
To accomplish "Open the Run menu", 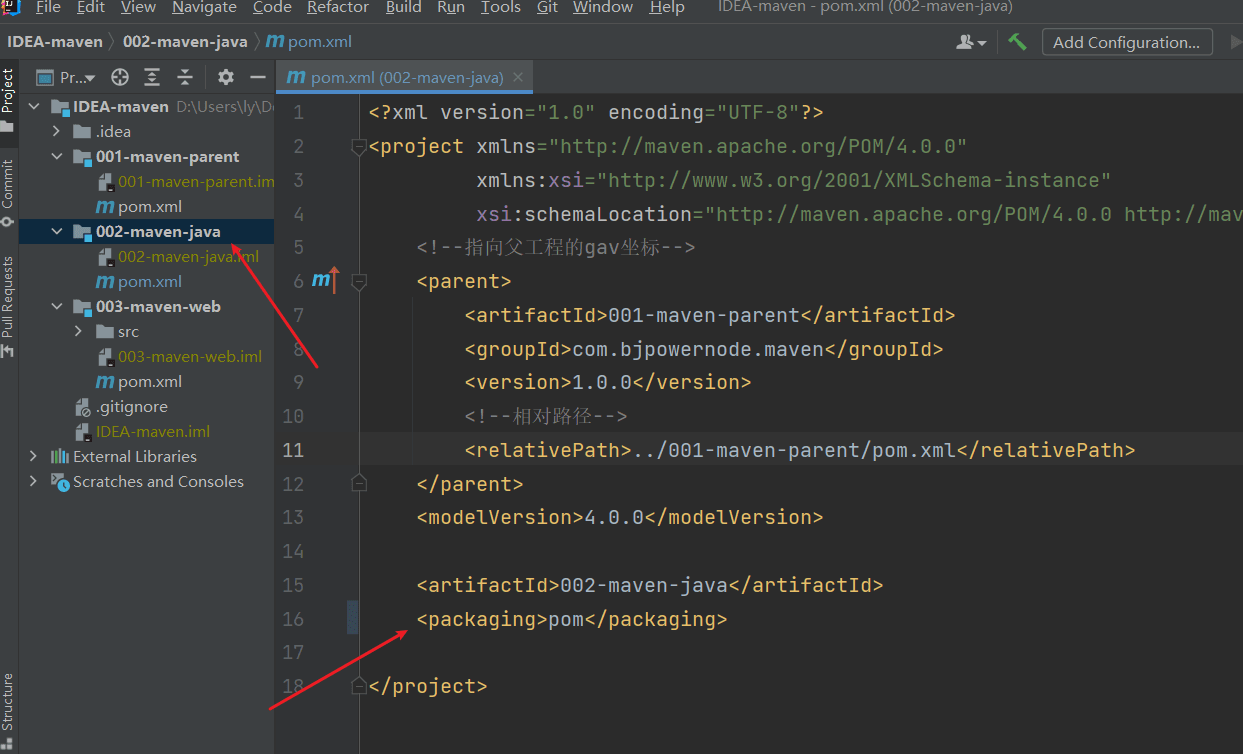I will point(451,8).
